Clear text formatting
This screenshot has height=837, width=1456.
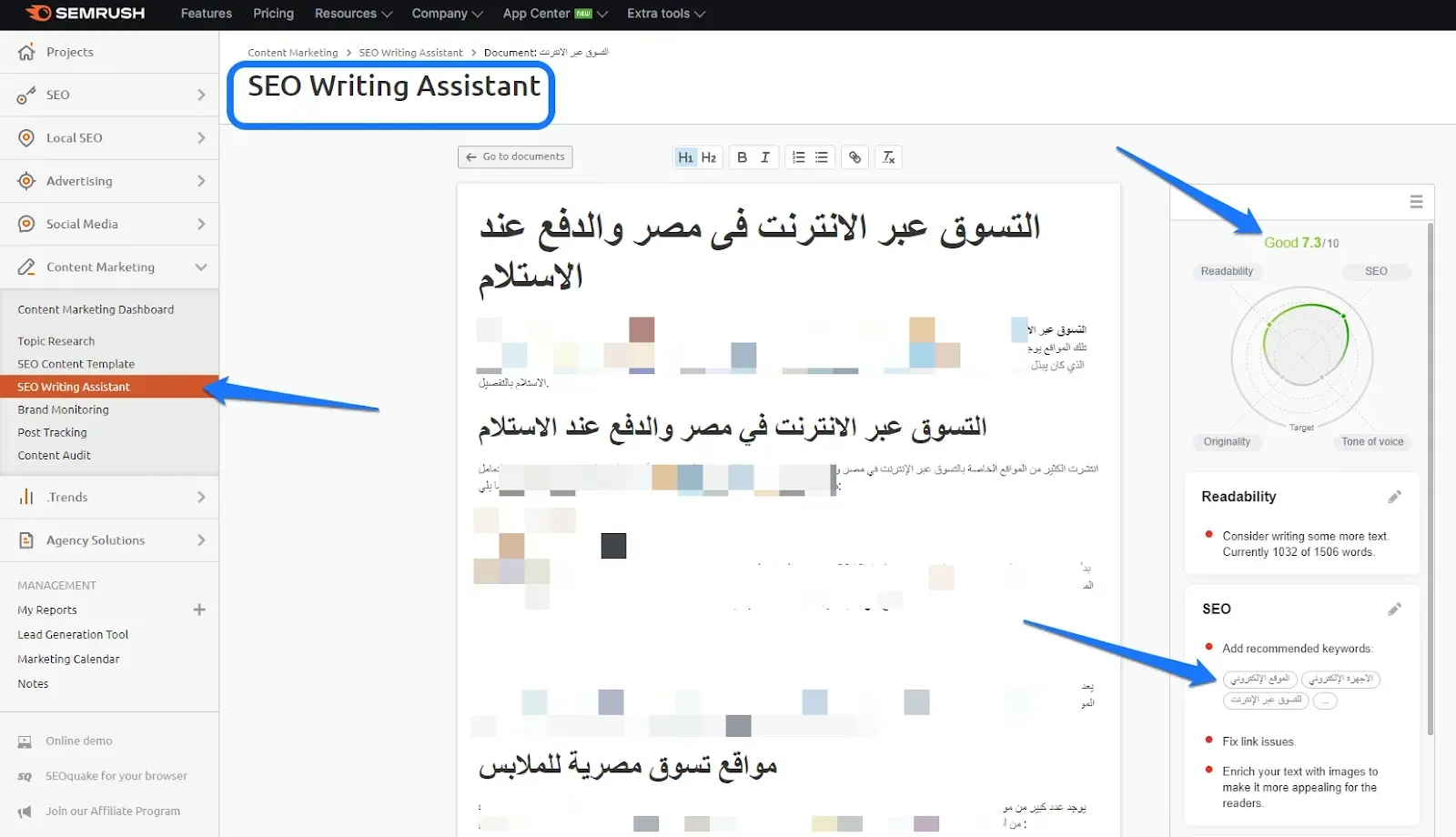(888, 157)
